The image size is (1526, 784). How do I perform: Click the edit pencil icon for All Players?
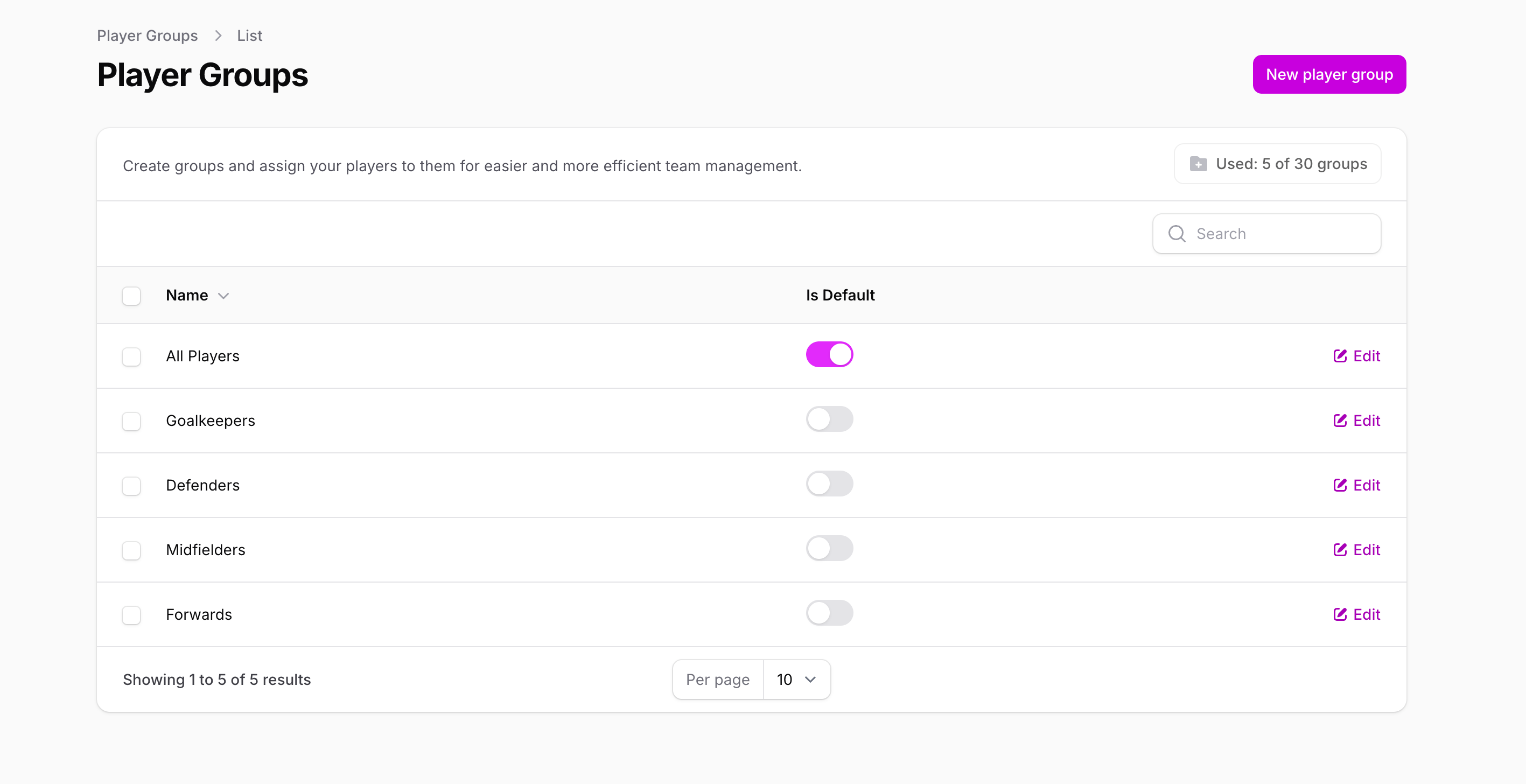[1339, 355]
